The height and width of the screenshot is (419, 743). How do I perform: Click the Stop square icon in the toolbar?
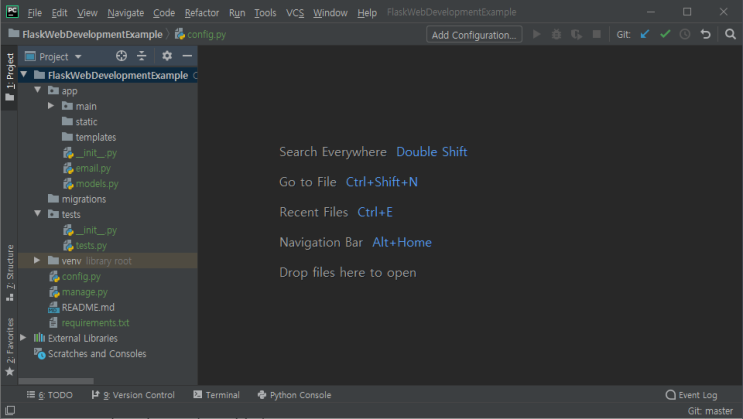pos(597,35)
